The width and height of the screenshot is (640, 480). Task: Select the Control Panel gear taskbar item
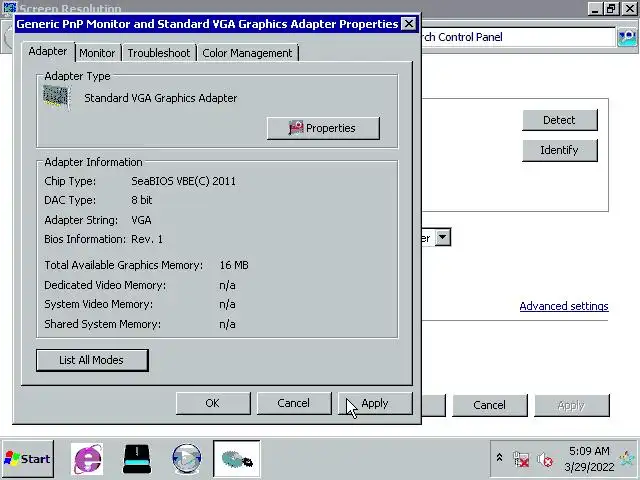coord(237,459)
